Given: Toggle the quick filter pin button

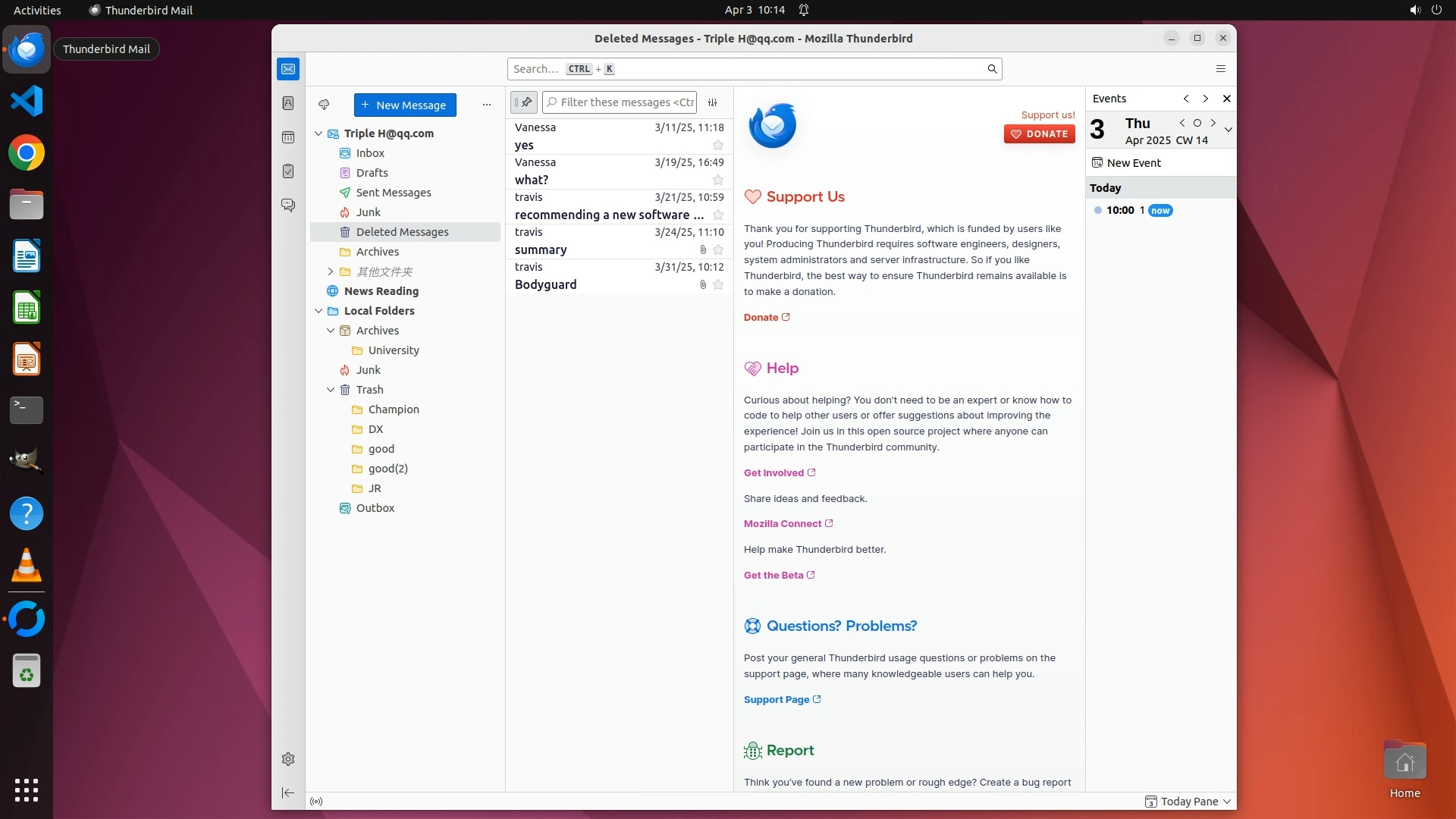Looking at the screenshot, I should pos(524,102).
